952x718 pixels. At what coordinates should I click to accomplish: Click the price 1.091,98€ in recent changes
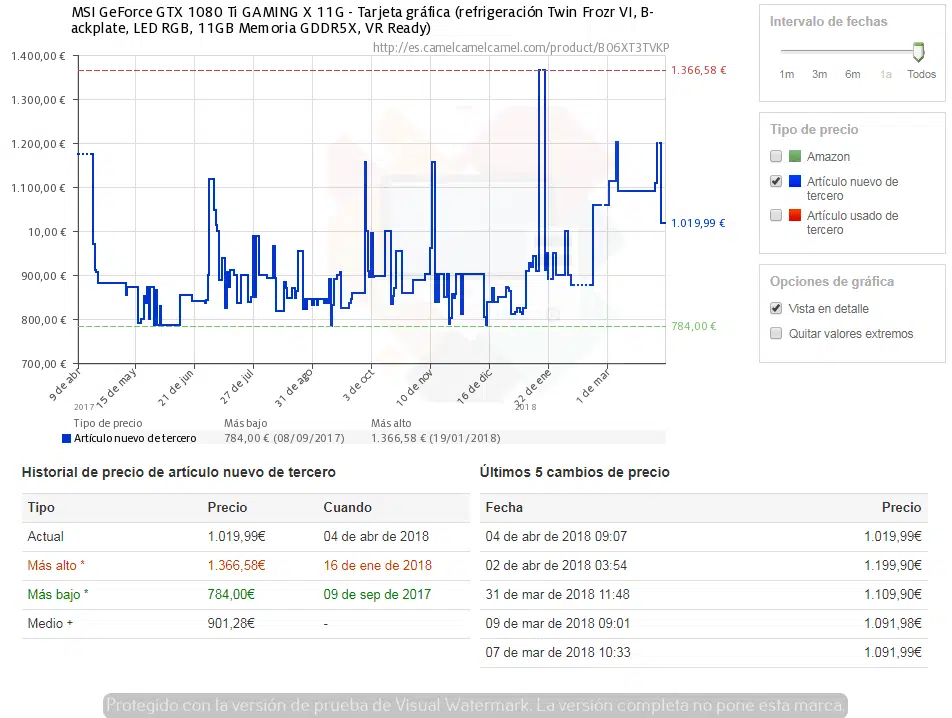pos(892,623)
